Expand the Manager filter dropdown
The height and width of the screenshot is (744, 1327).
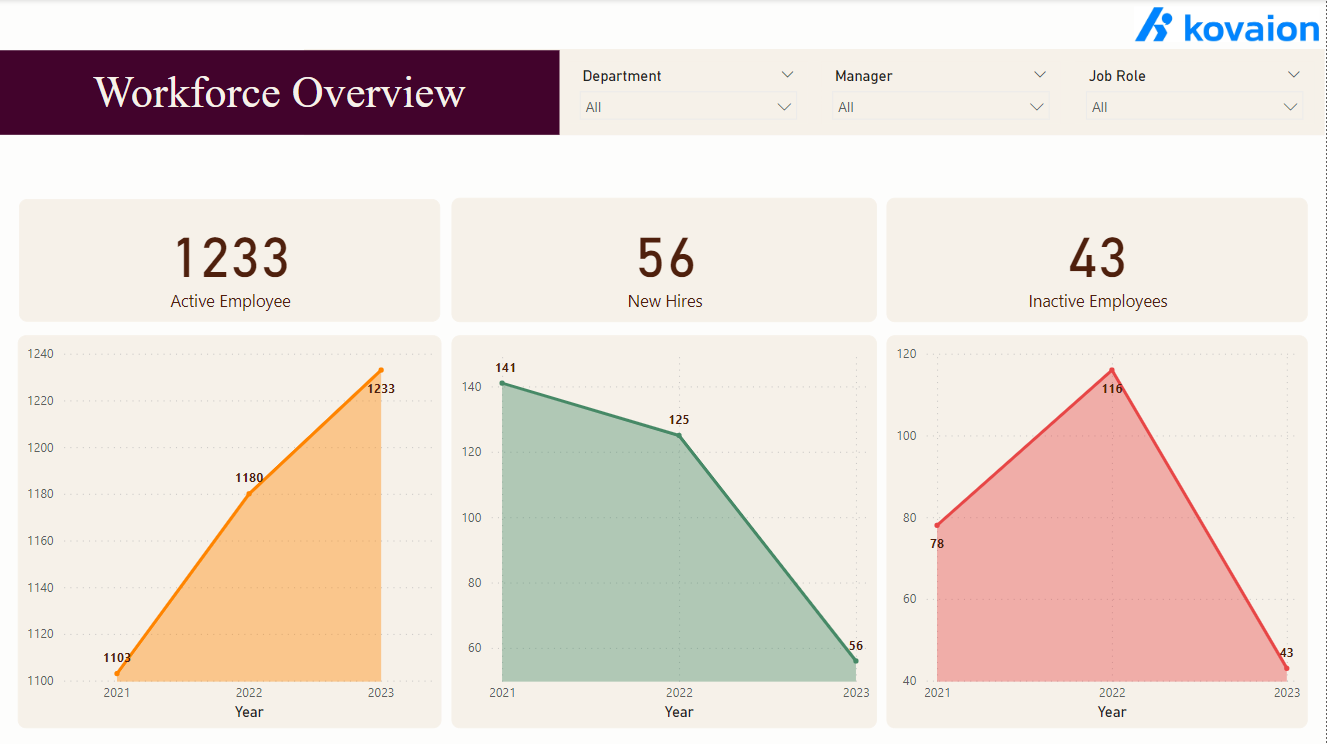coord(1042,74)
